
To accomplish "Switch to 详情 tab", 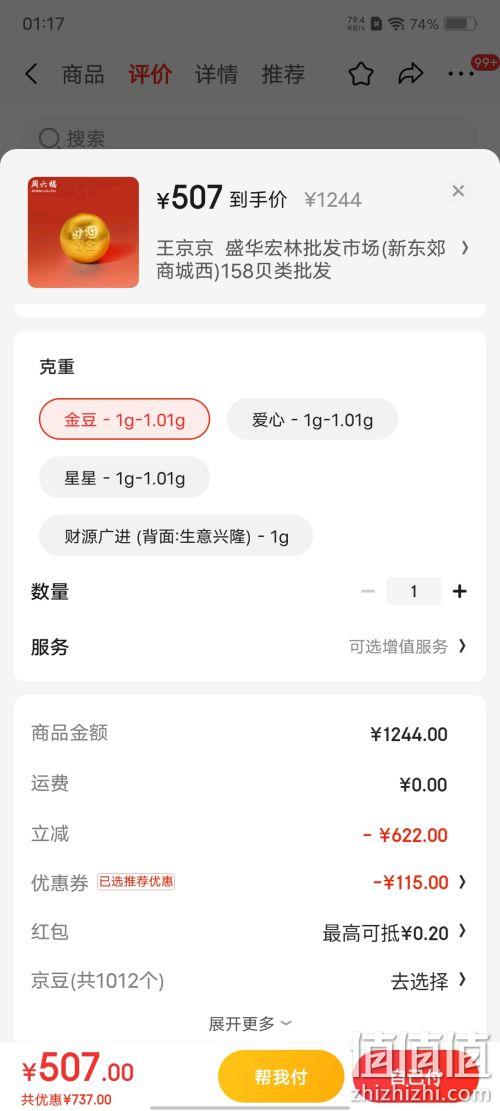I will coord(217,74).
